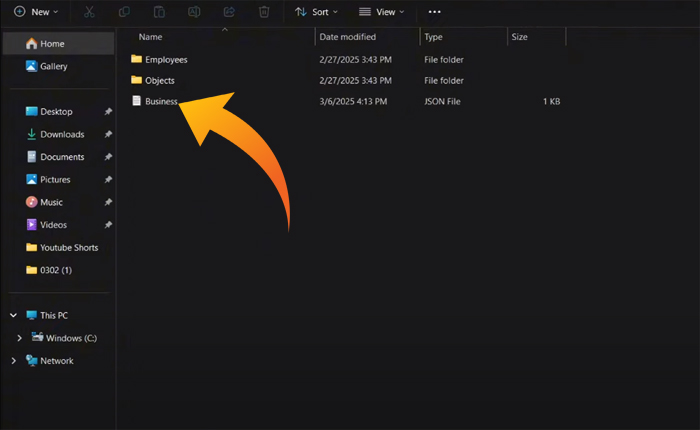Go to Home in navigation pane
The image size is (700, 430).
pyautogui.click(x=52, y=43)
